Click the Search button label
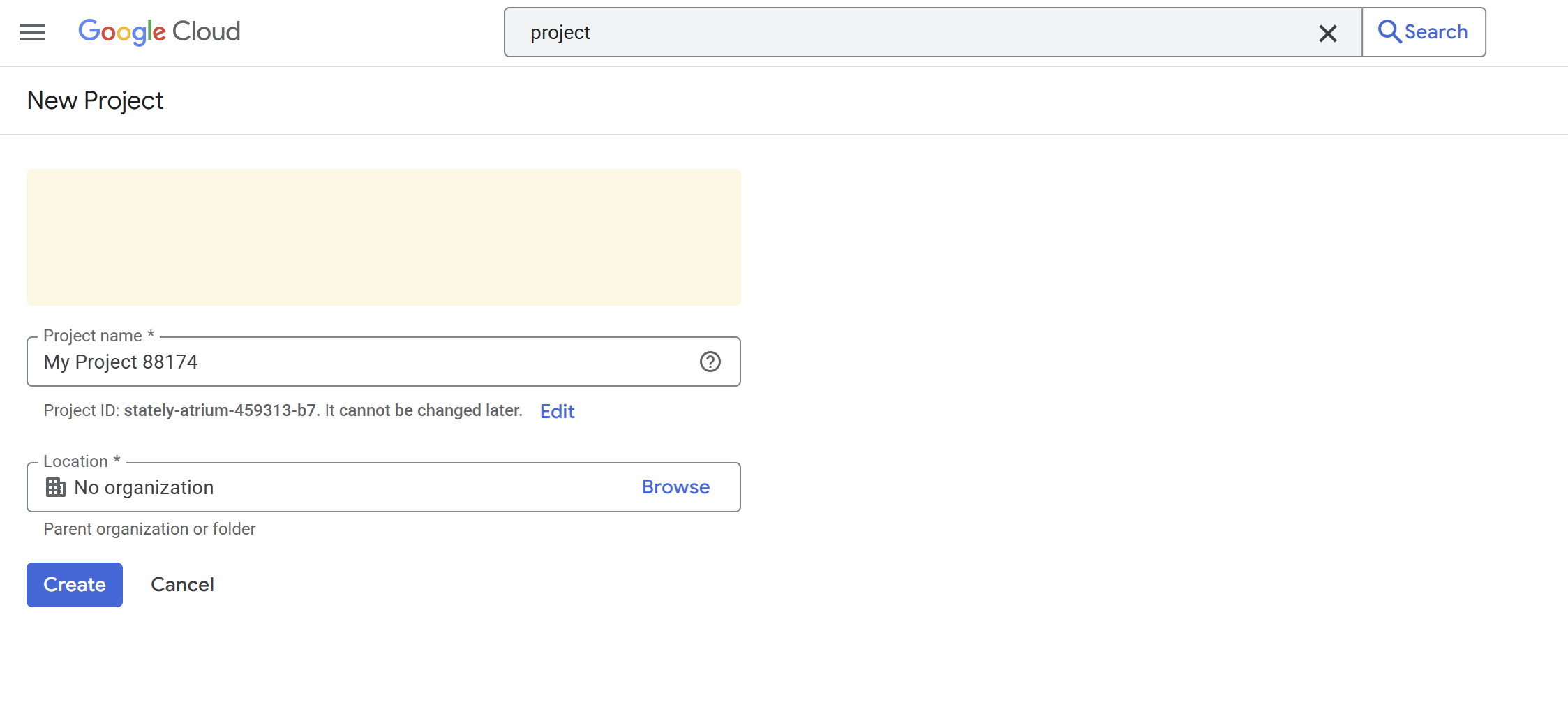 coord(1435,32)
